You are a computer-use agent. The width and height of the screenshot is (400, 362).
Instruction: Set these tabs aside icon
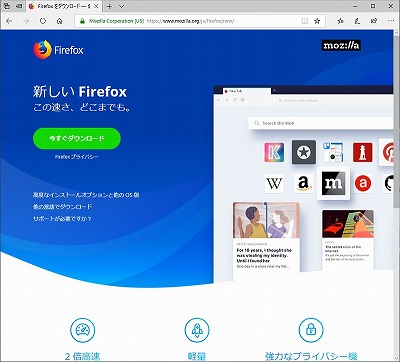coord(20,6)
